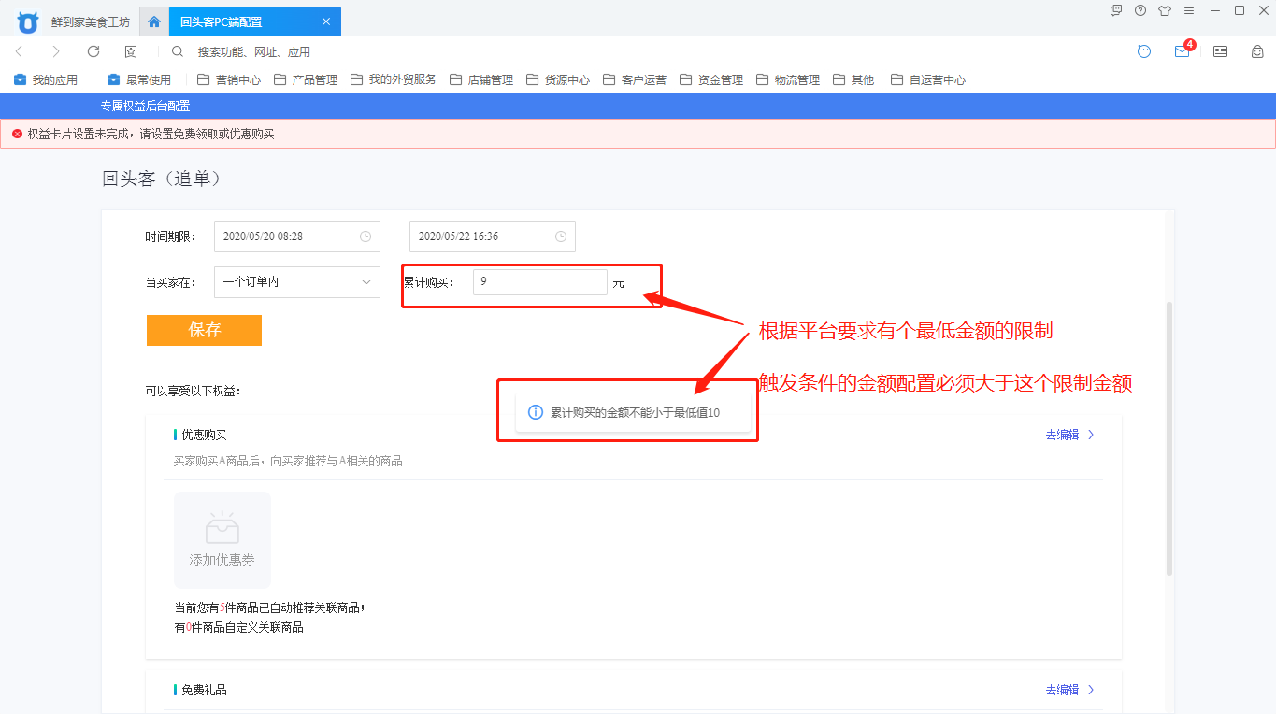Click the orange 保存 button

click(204, 331)
